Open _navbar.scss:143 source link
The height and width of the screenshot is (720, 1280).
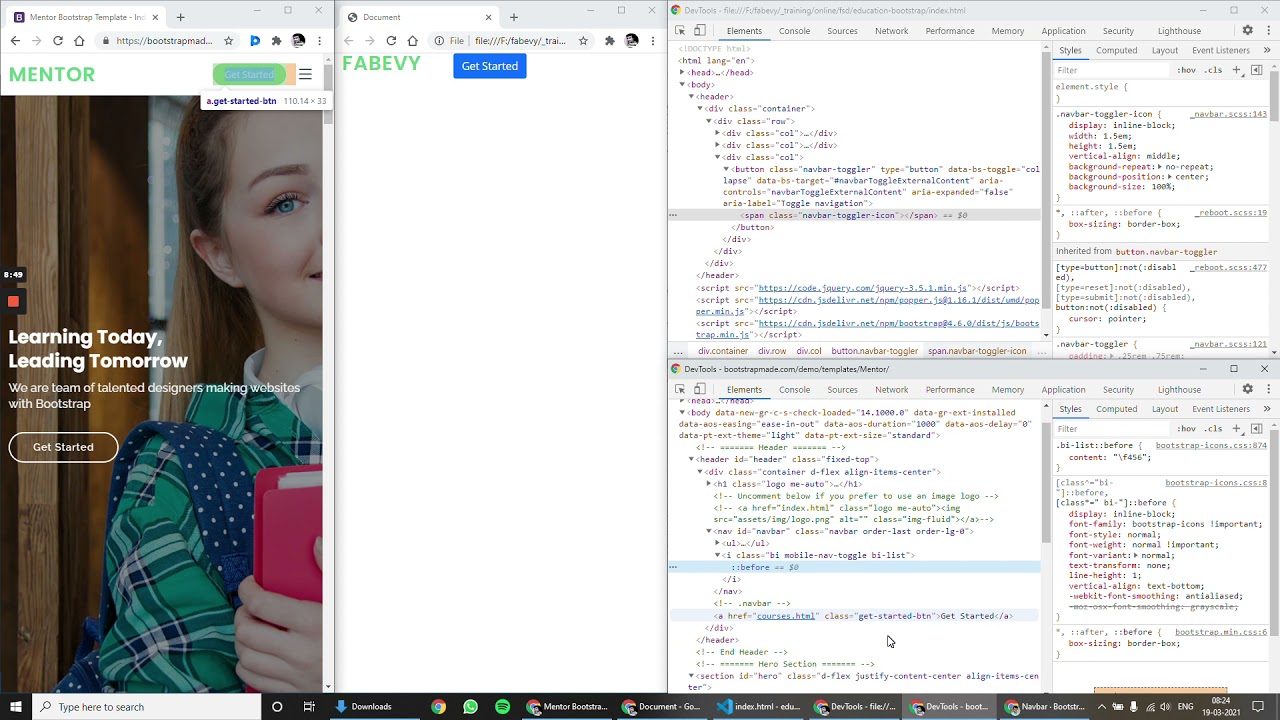[x=1230, y=114]
